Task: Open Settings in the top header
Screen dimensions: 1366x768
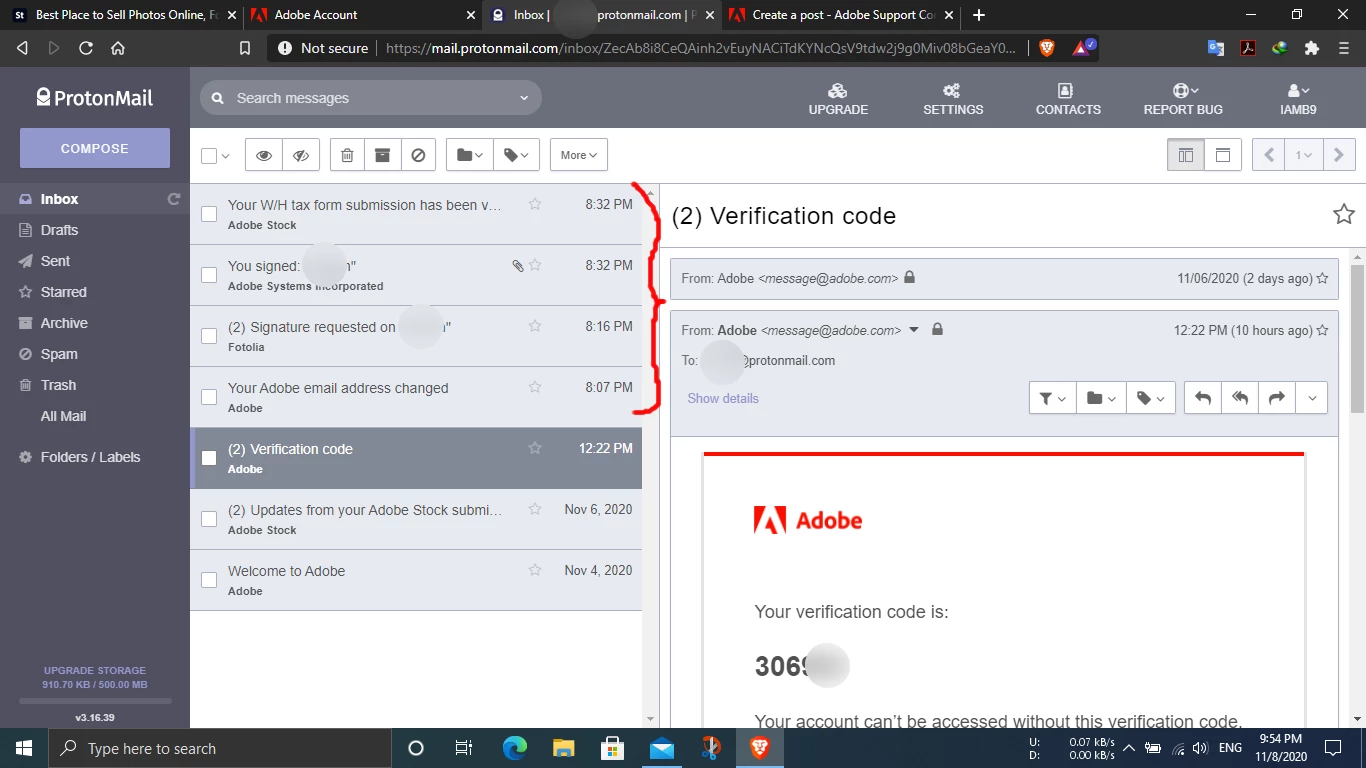Action: pos(953,99)
